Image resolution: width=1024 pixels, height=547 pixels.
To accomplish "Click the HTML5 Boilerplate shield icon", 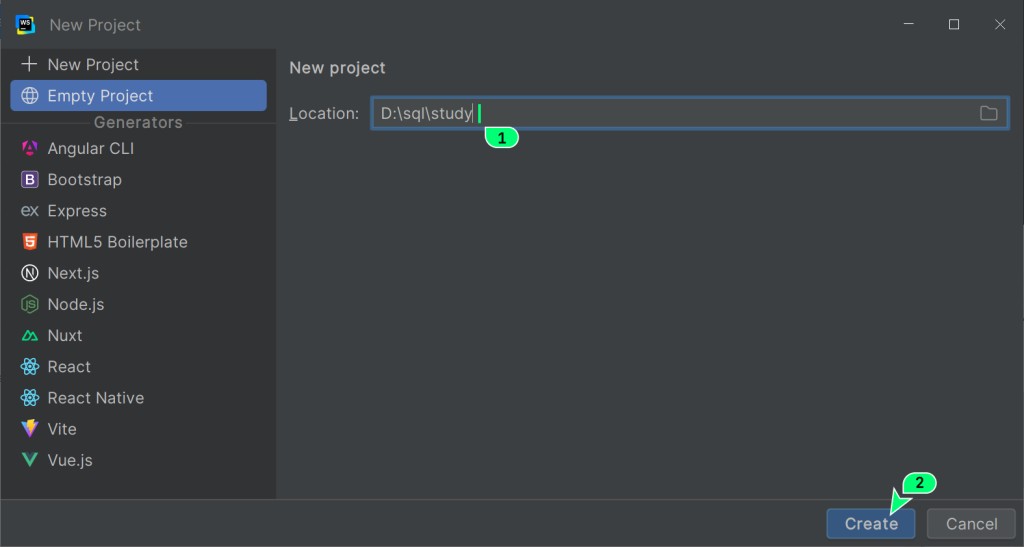I will (30, 242).
